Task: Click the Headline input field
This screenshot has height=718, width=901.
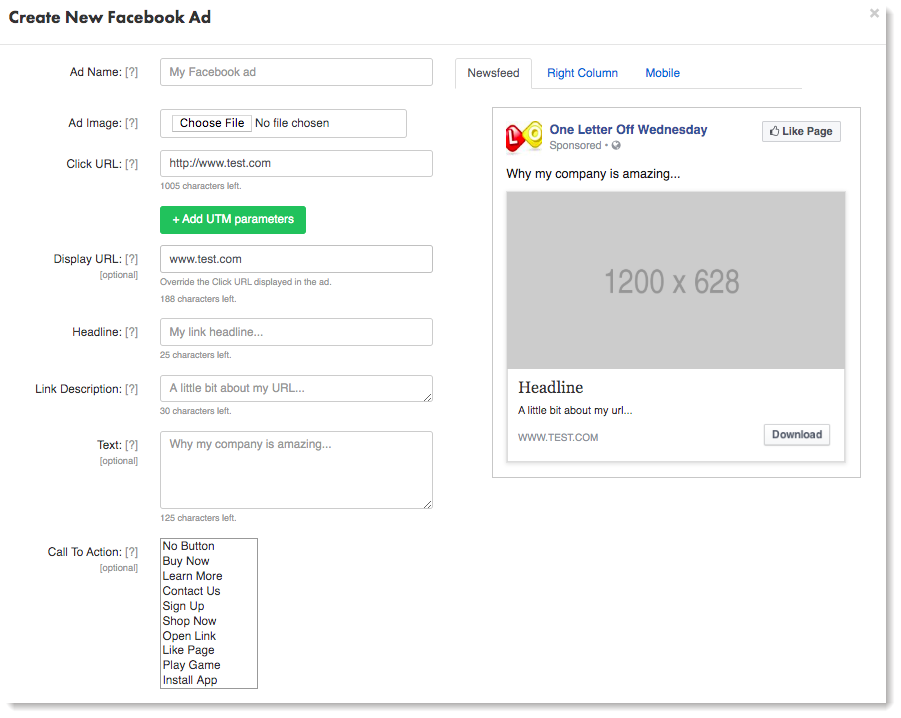Action: [x=296, y=332]
